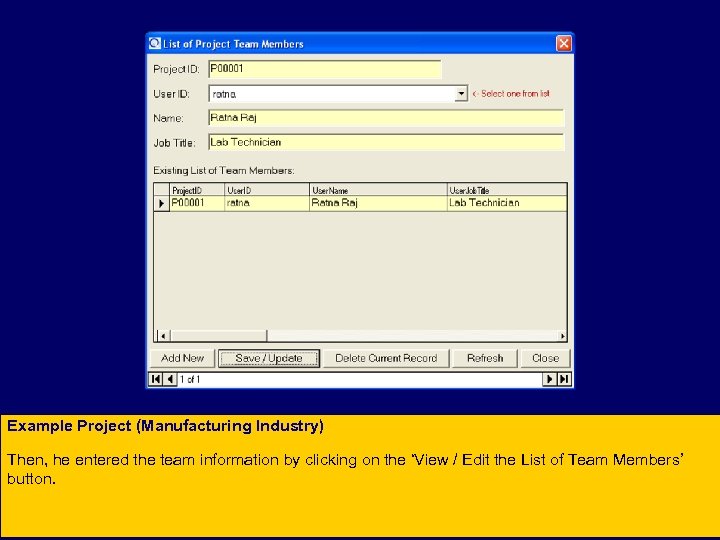Screen dimensions: 720x540
Task: Click the UserJobTitle column header
Action: 507,190
